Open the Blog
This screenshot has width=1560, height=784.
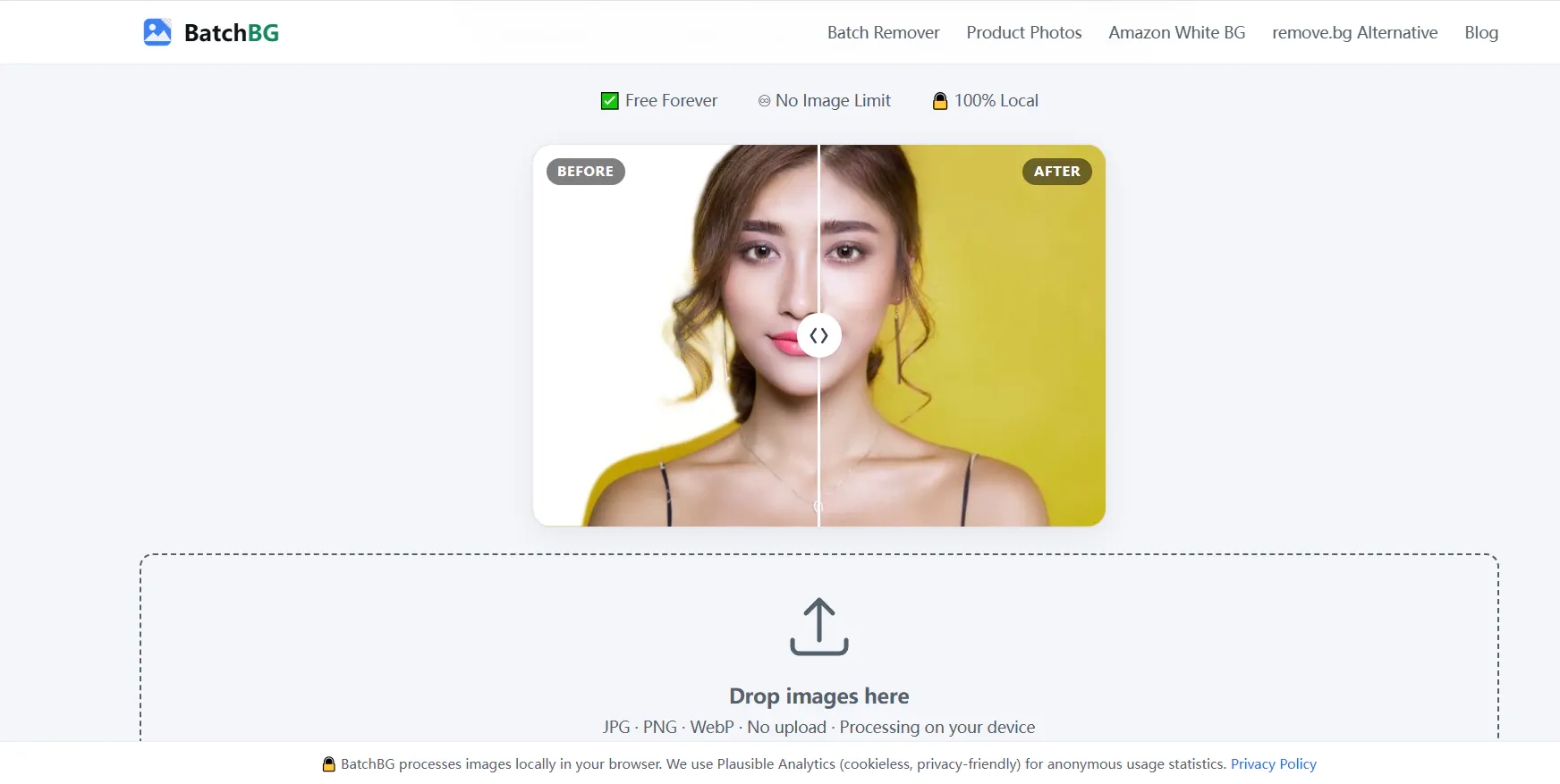1481,32
